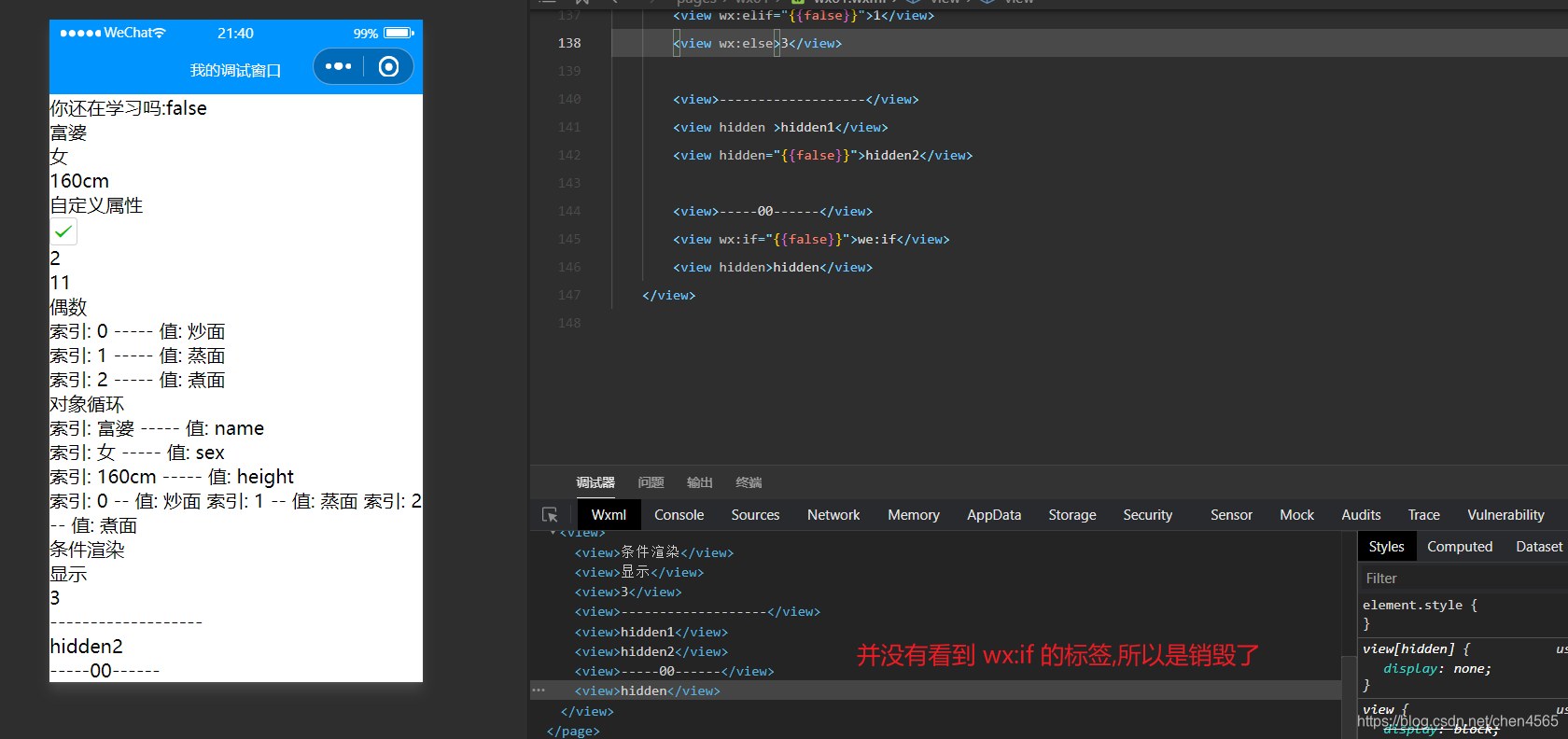The width and height of the screenshot is (1568, 739).
Task: Click the wx:else code on line 138
Action: click(x=746, y=43)
